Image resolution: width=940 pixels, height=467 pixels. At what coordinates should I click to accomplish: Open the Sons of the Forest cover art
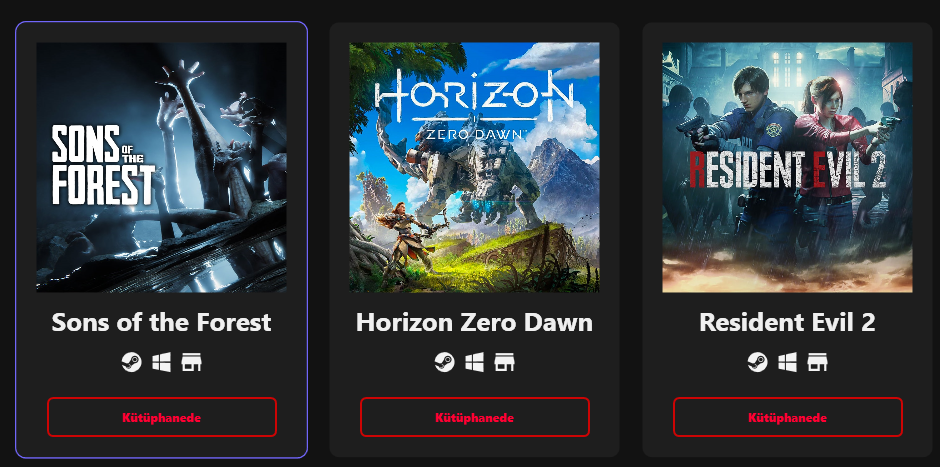pyautogui.click(x=161, y=167)
